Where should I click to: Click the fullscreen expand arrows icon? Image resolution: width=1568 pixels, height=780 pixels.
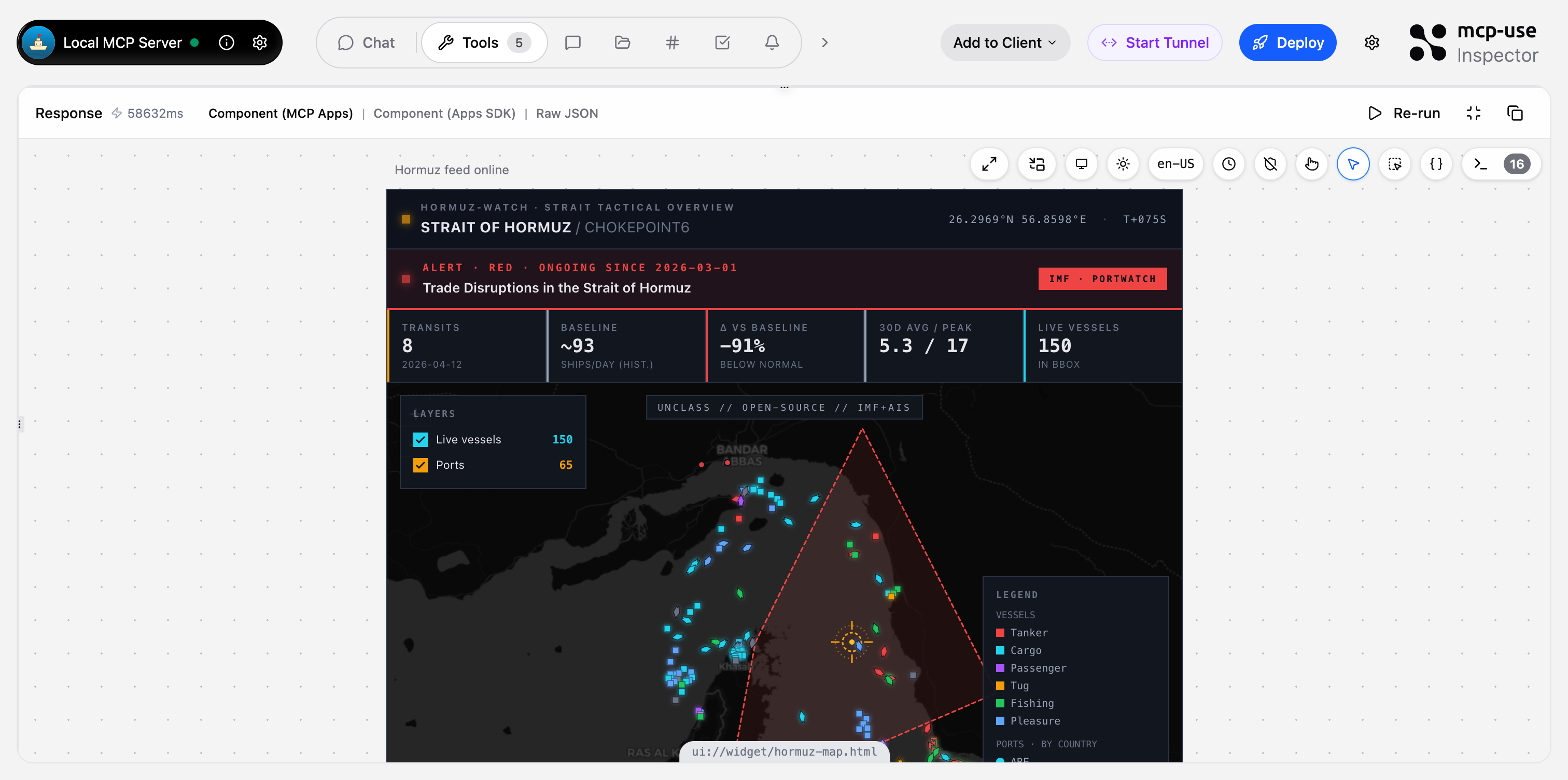click(989, 164)
